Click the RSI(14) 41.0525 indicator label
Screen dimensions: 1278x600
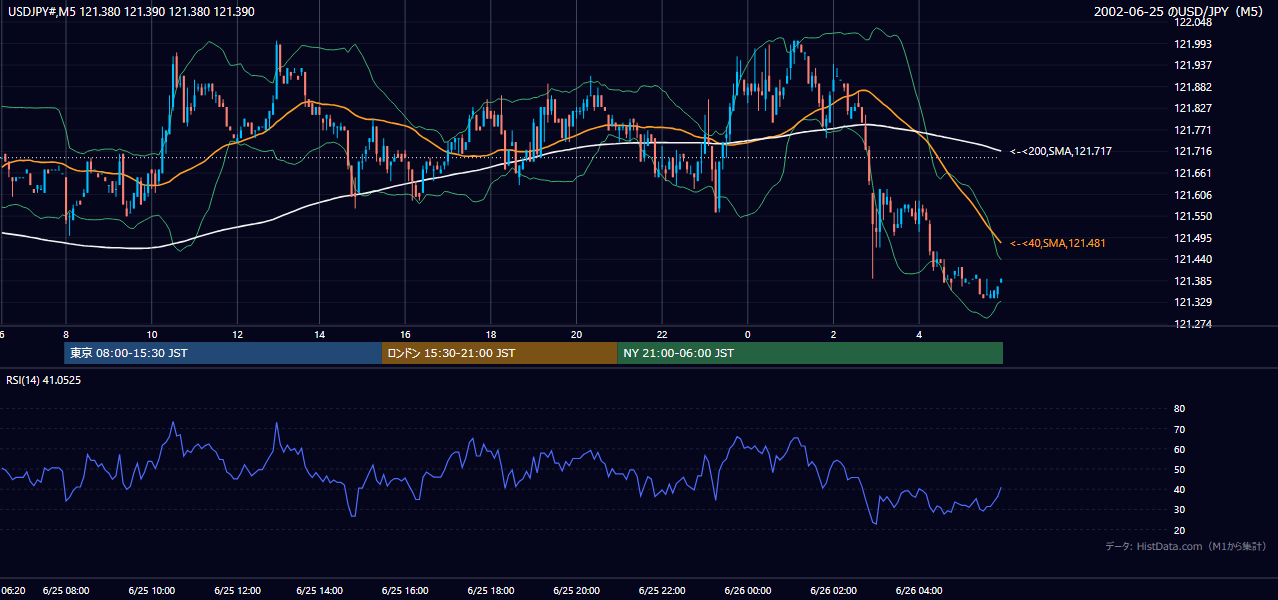coord(44,380)
